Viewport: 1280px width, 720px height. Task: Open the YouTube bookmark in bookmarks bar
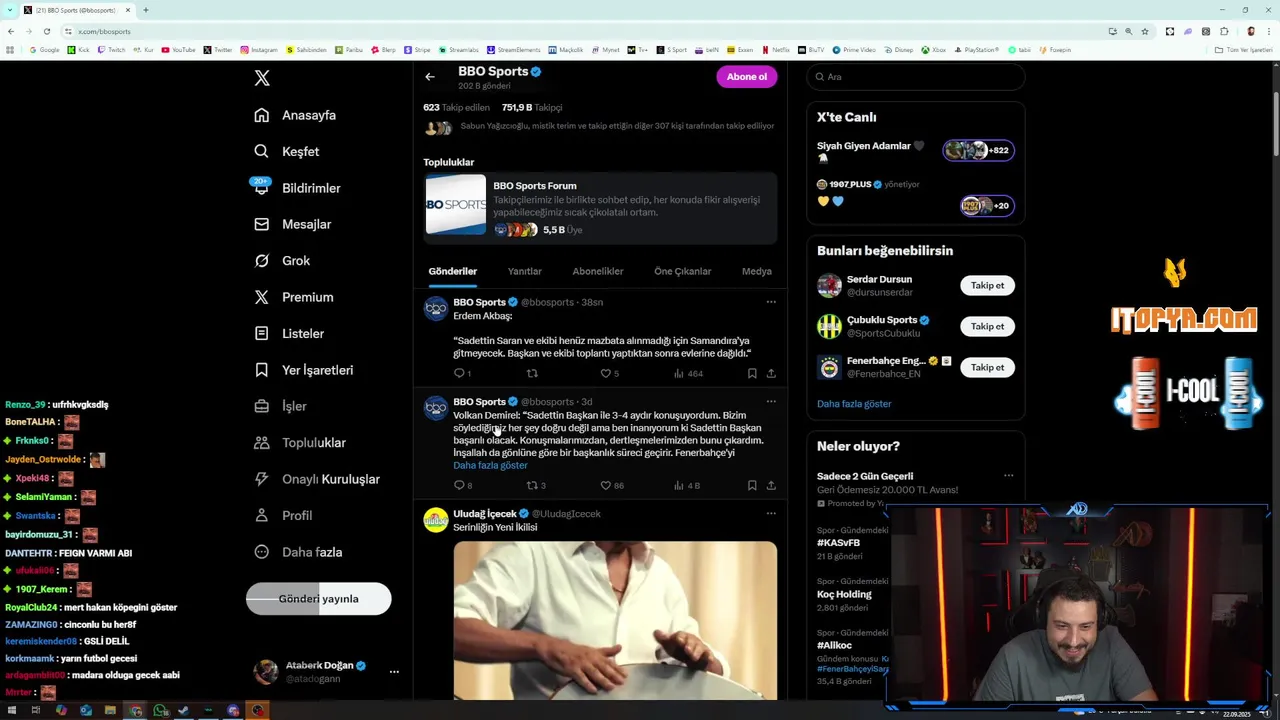pyautogui.click(x=179, y=49)
